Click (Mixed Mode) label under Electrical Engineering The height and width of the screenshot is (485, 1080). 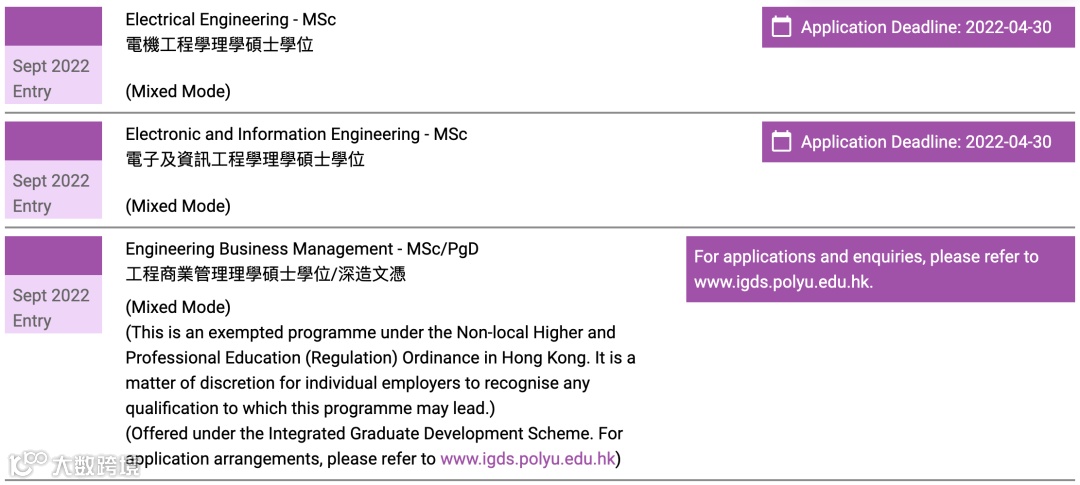178,92
